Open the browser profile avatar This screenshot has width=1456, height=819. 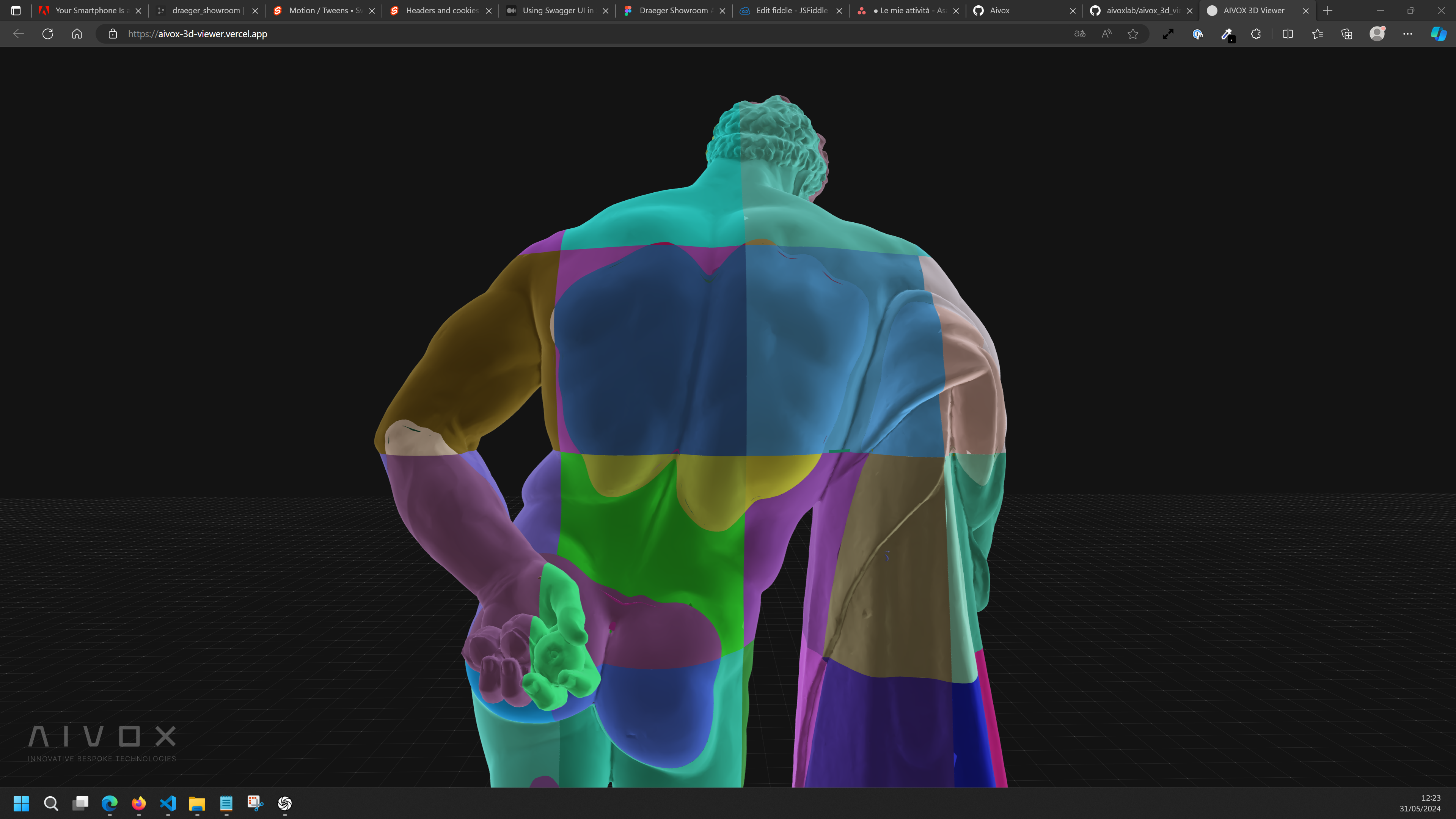coord(1377,34)
